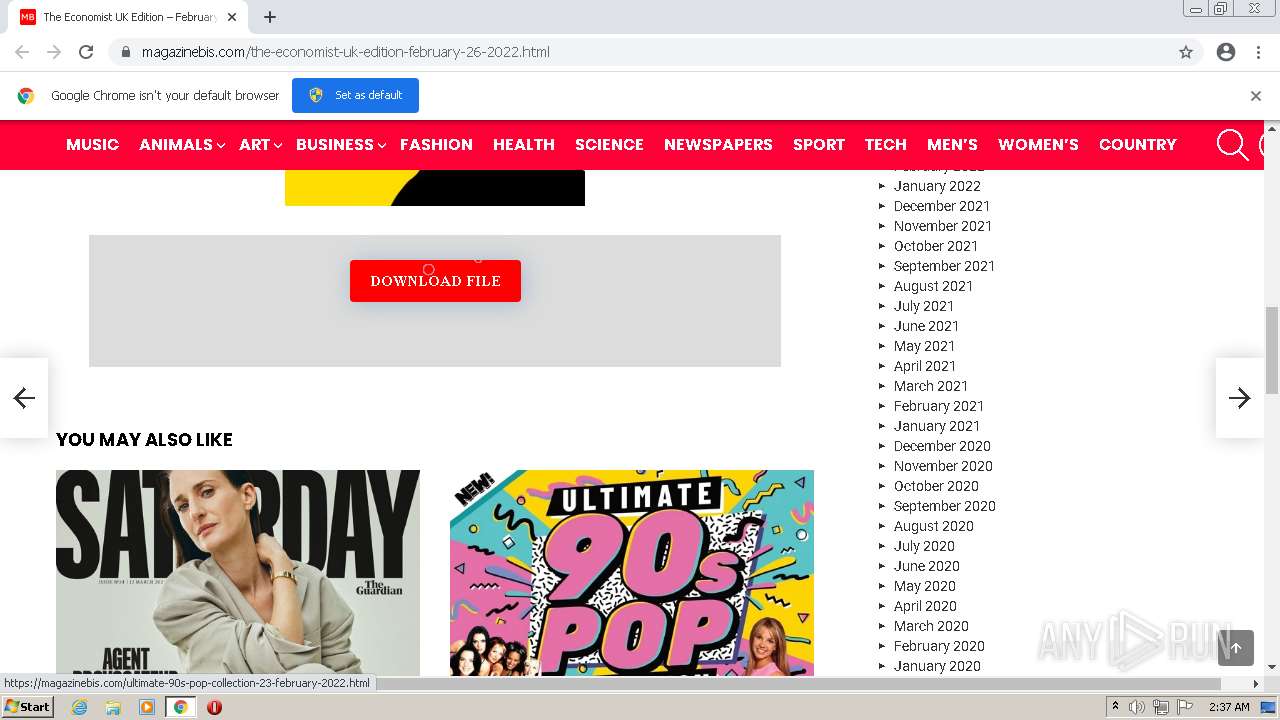The width and height of the screenshot is (1280, 720).
Task: Click the volume speaker tray icon
Action: [x=1137, y=707]
